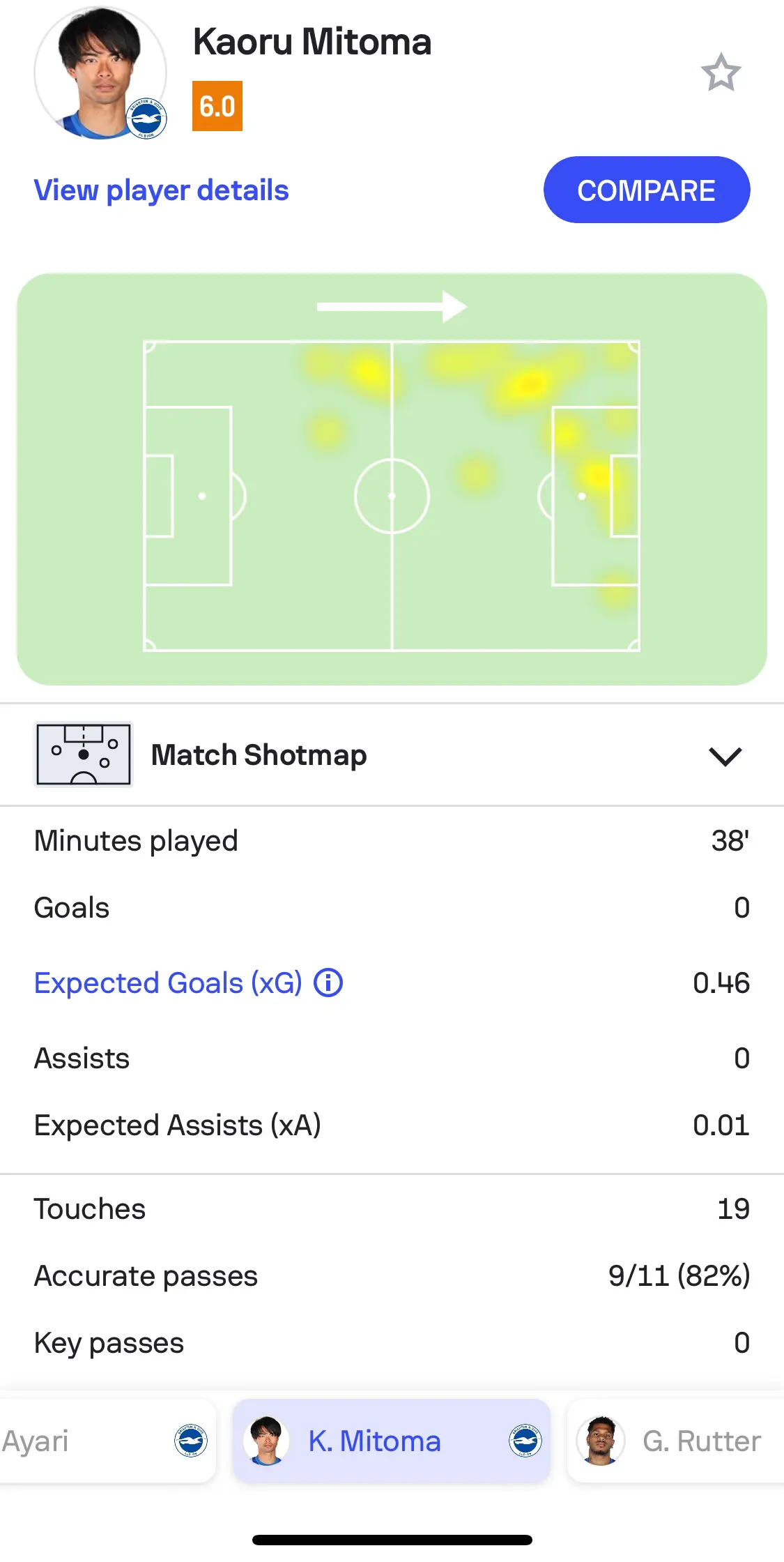Screen dimensions: 784x1562
Task: Tap the Brighton crest on K. Mitoma tab
Action: point(525,1441)
